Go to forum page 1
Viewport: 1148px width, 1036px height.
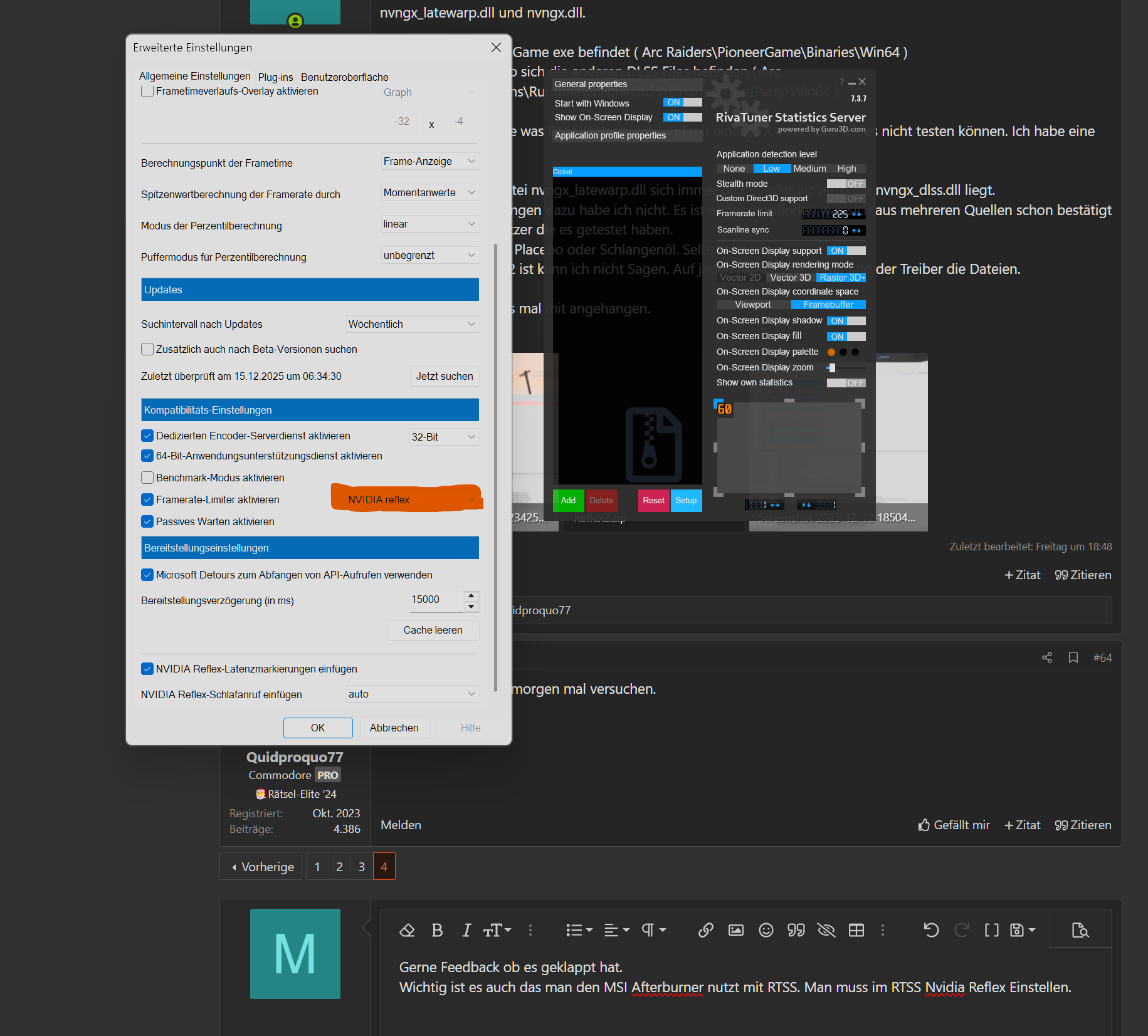(x=317, y=866)
